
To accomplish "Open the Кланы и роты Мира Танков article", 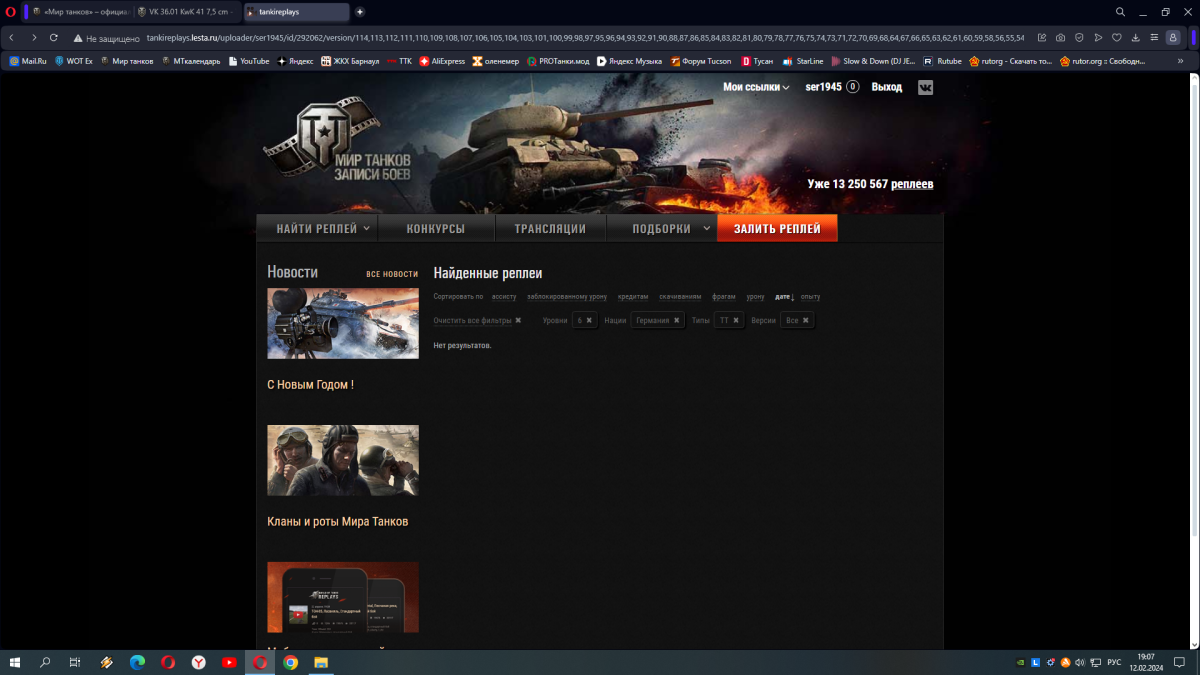I will [337, 522].
